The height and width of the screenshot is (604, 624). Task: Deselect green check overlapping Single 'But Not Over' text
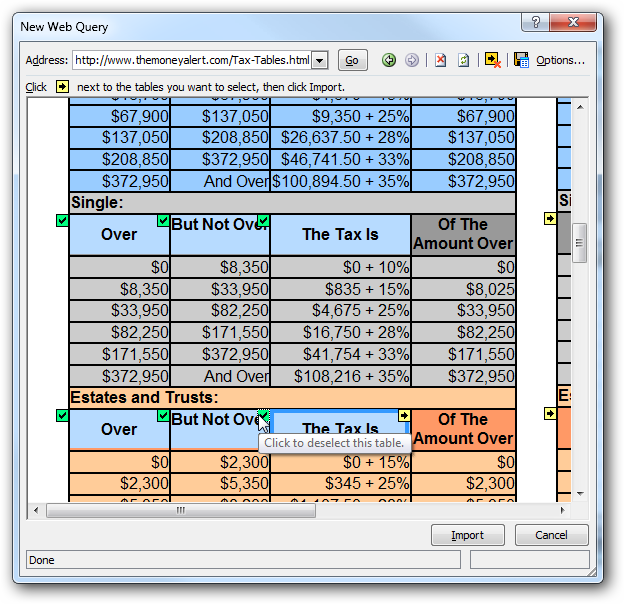point(263,220)
